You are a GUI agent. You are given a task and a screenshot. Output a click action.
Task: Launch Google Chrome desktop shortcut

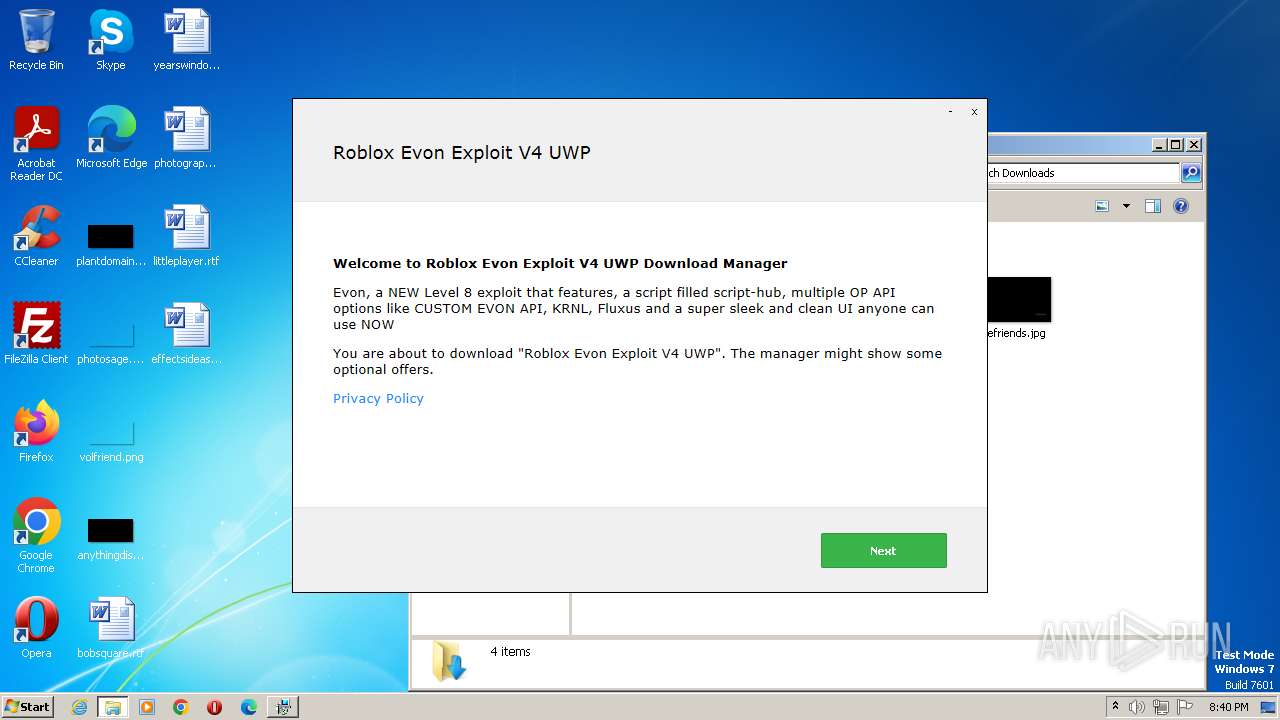36,536
